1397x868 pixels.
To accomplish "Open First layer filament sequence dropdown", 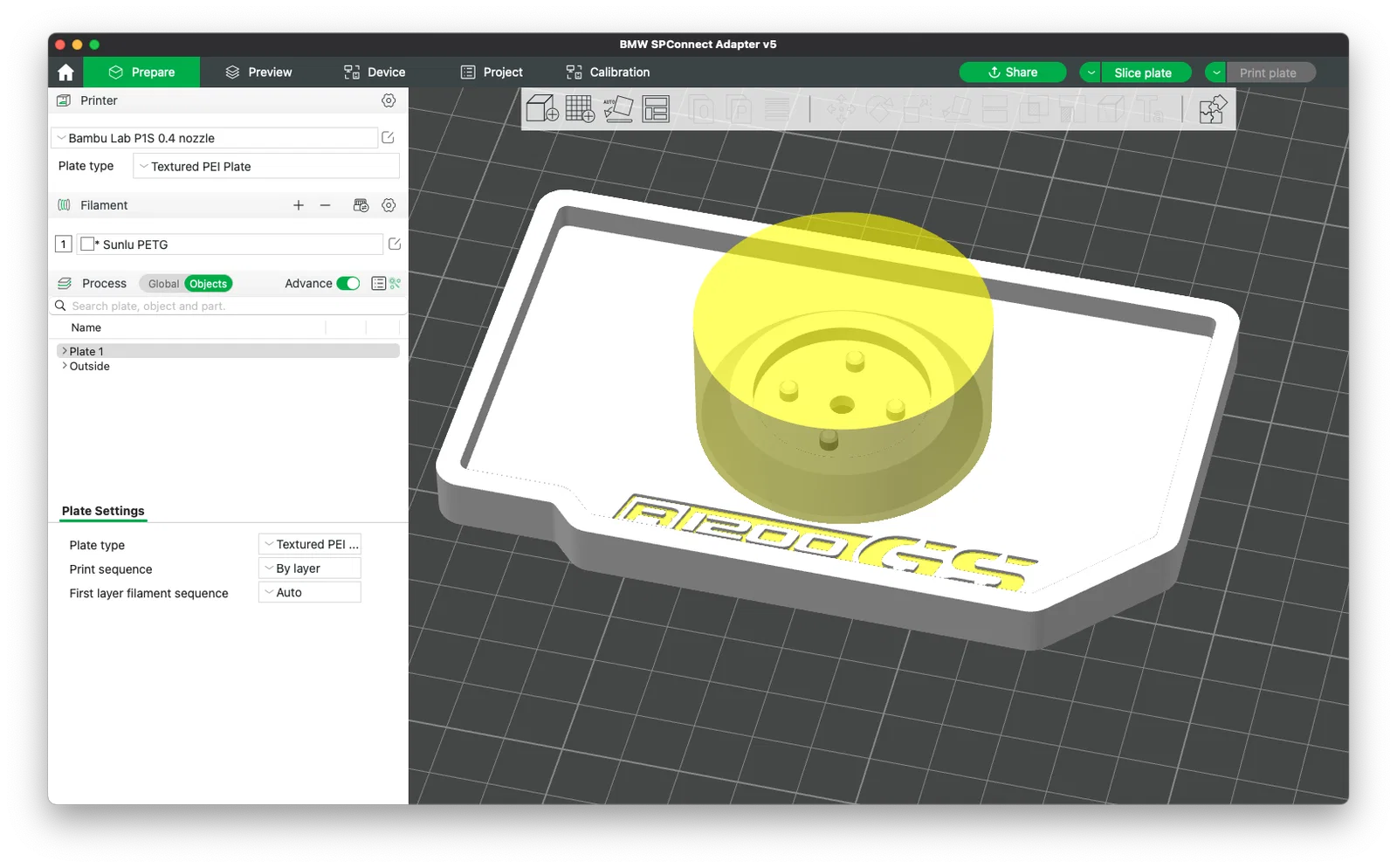I will [310, 592].
